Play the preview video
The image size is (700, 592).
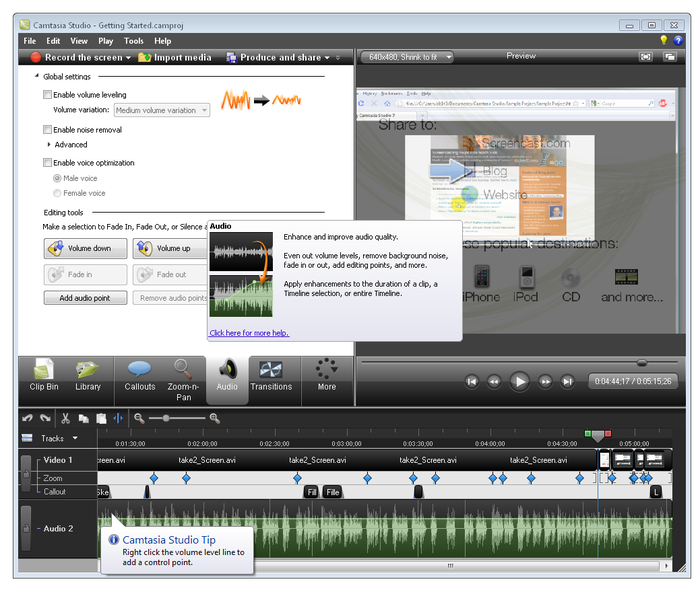tap(520, 382)
